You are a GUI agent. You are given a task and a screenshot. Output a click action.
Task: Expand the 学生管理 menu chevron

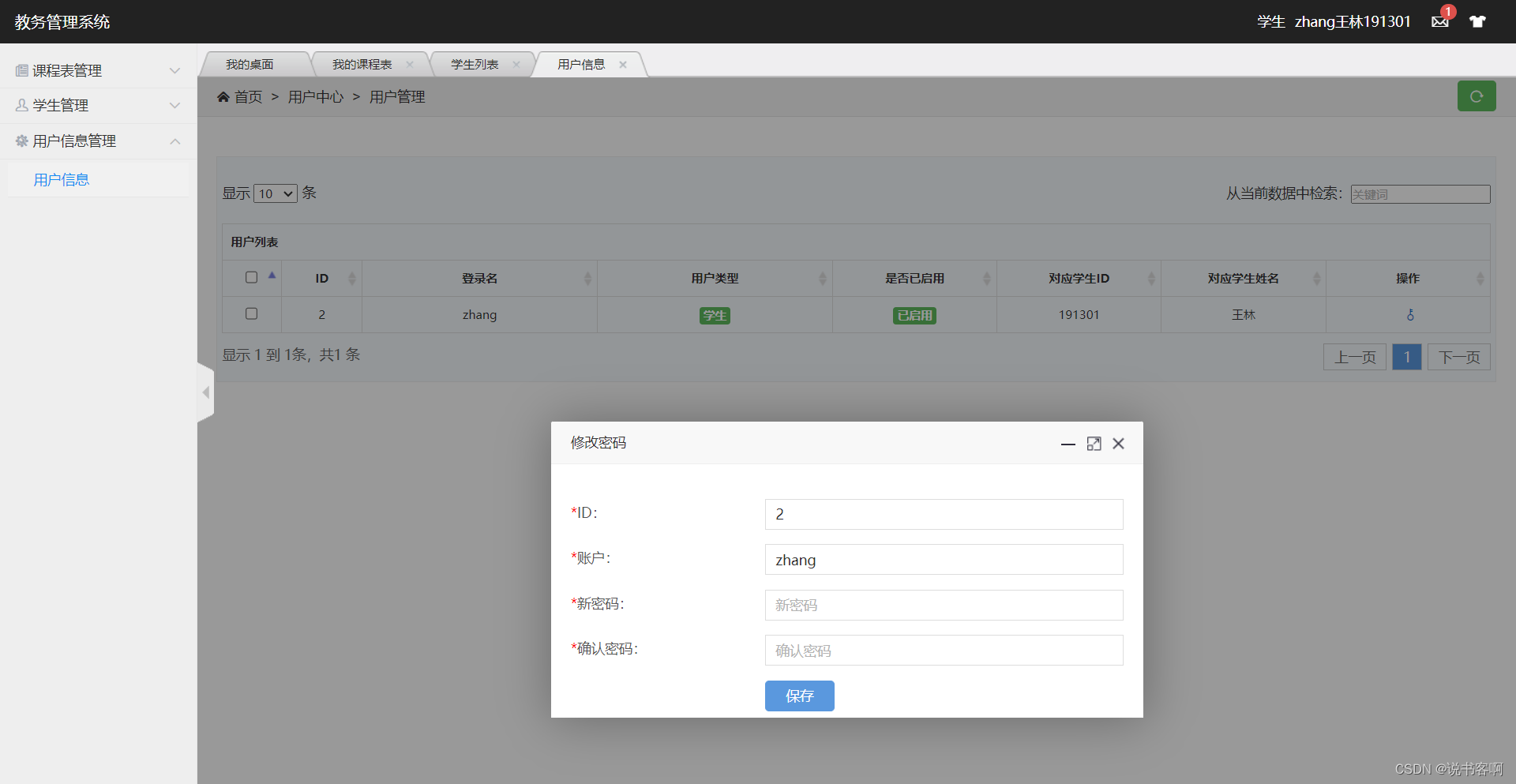(175, 105)
